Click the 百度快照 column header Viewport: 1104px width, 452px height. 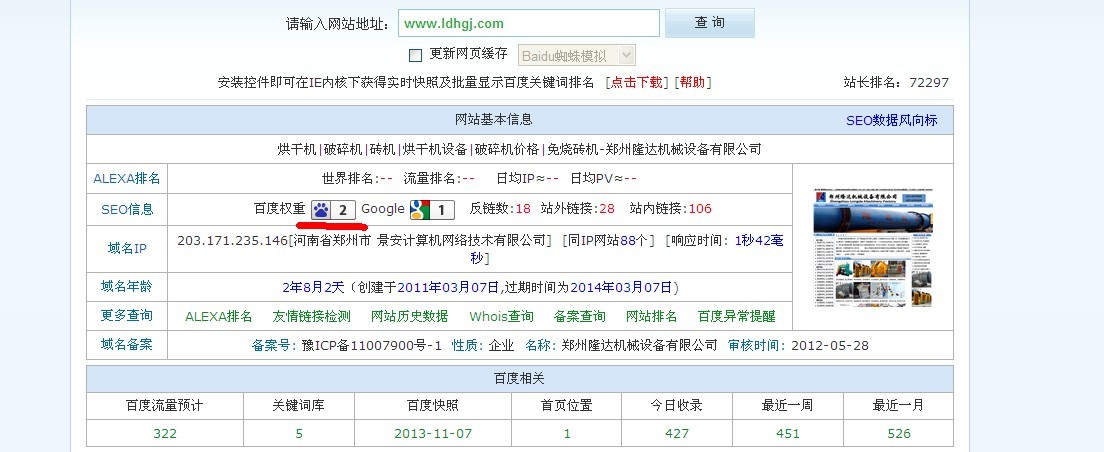pyautogui.click(x=433, y=406)
